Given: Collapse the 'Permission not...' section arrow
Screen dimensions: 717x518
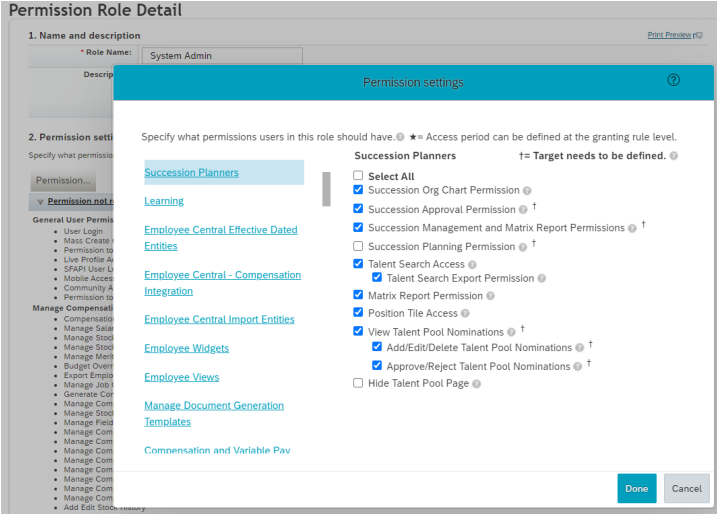Looking at the screenshot, I should click(40, 202).
